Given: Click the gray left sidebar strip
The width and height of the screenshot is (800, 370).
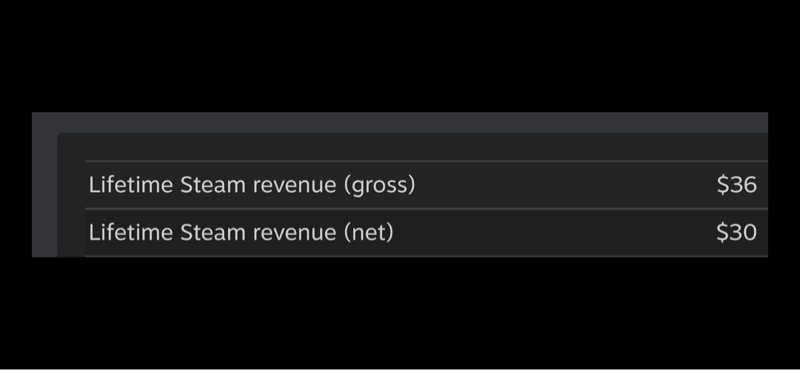Looking at the screenshot, I should coord(45,194).
